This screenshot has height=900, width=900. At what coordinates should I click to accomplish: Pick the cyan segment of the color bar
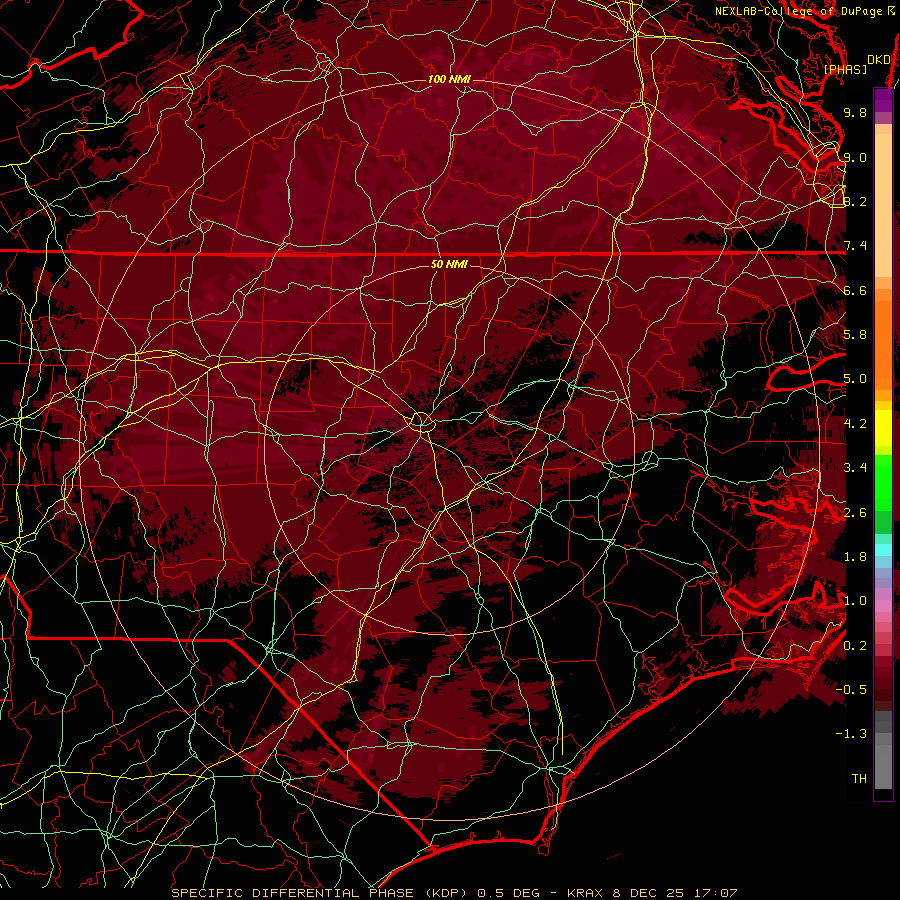point(883,550)
